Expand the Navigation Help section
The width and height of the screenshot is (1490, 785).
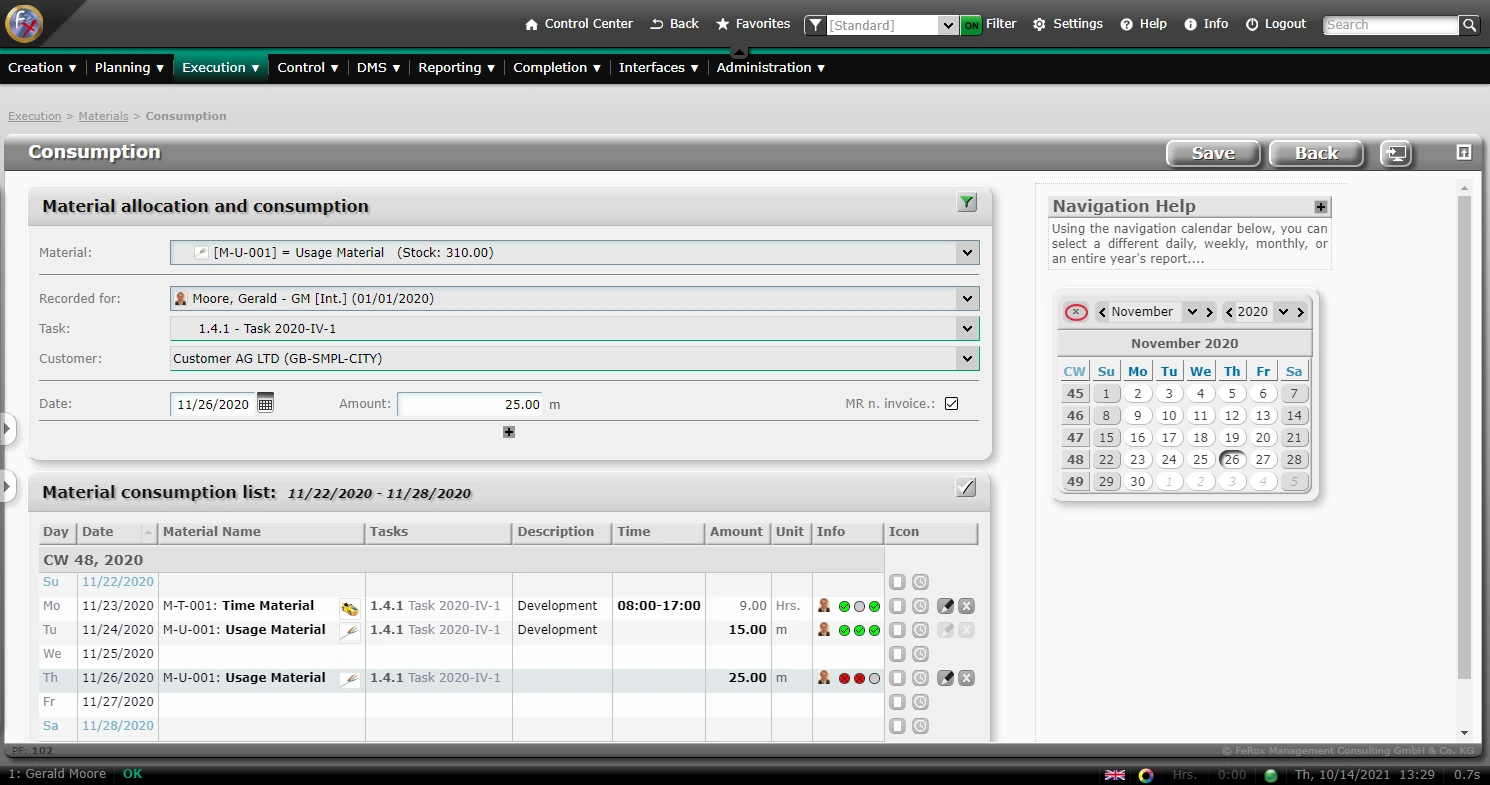click(1321, 207)
